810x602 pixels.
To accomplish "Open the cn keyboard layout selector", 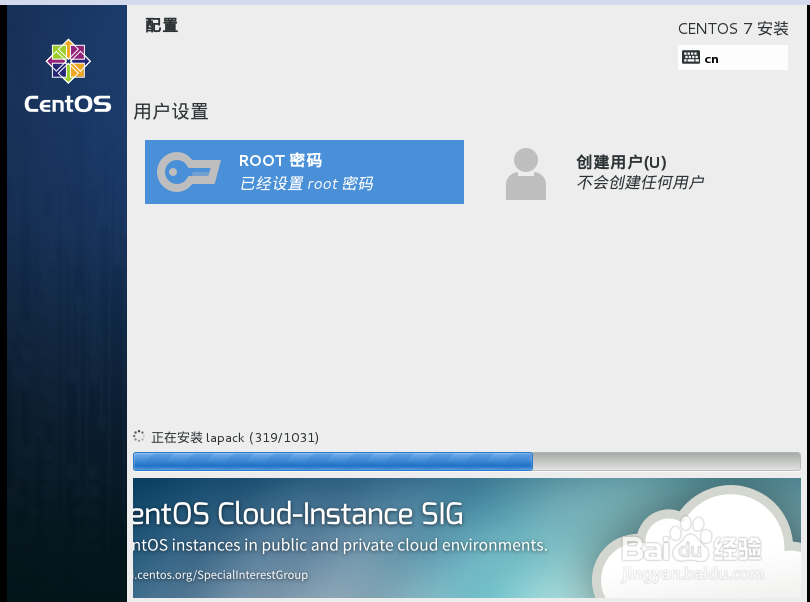I will pos(733,57).
